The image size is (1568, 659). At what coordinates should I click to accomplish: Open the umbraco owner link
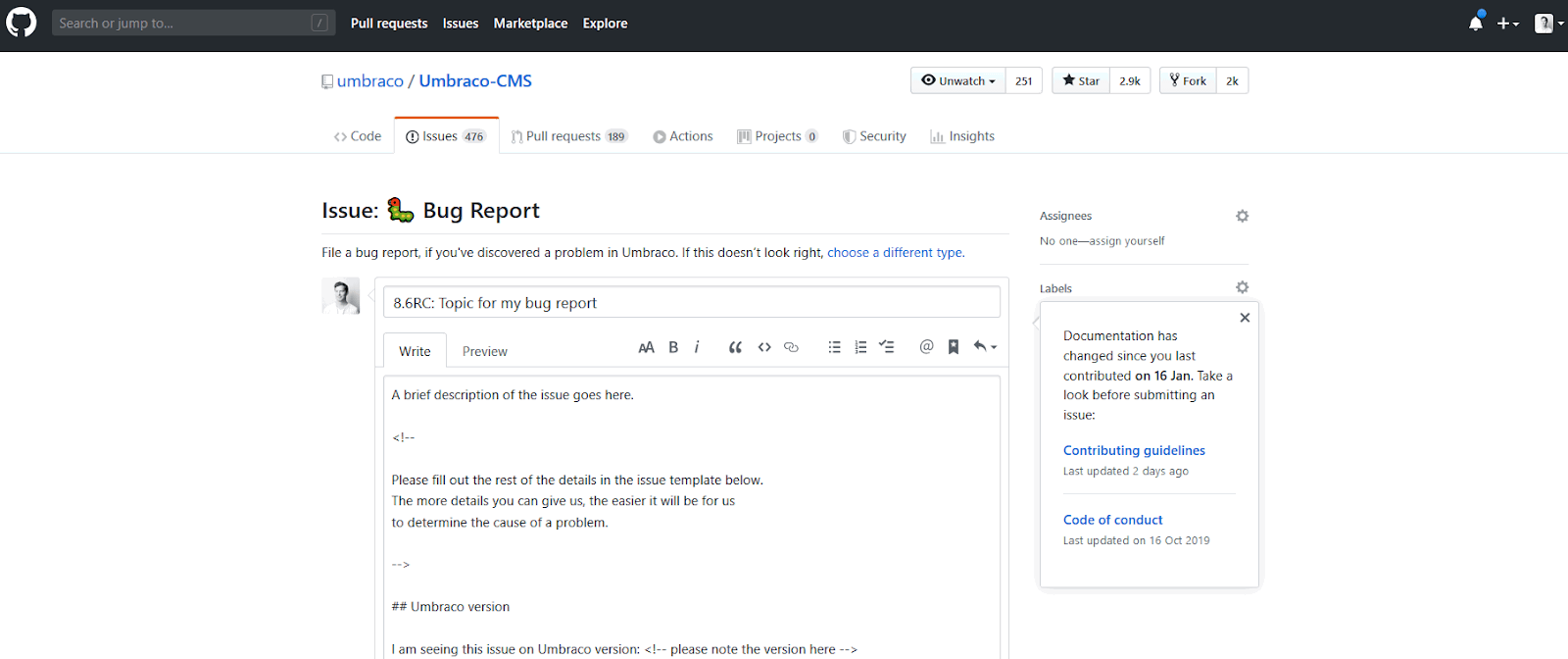tap(370, 80)
